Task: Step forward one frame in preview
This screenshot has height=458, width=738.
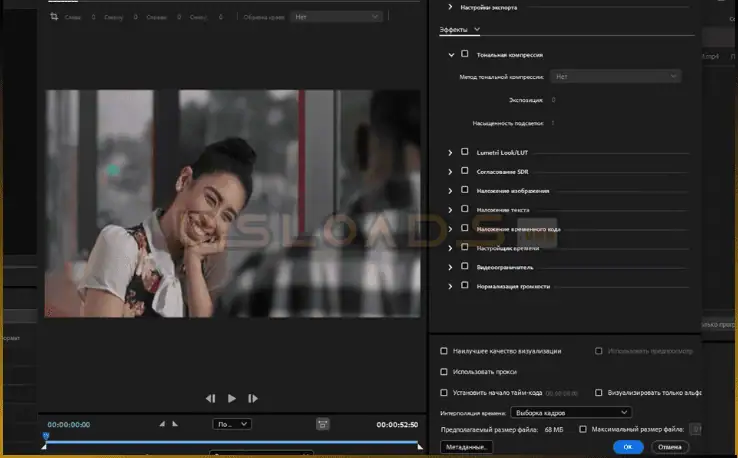Action: [x=253, y=398]
